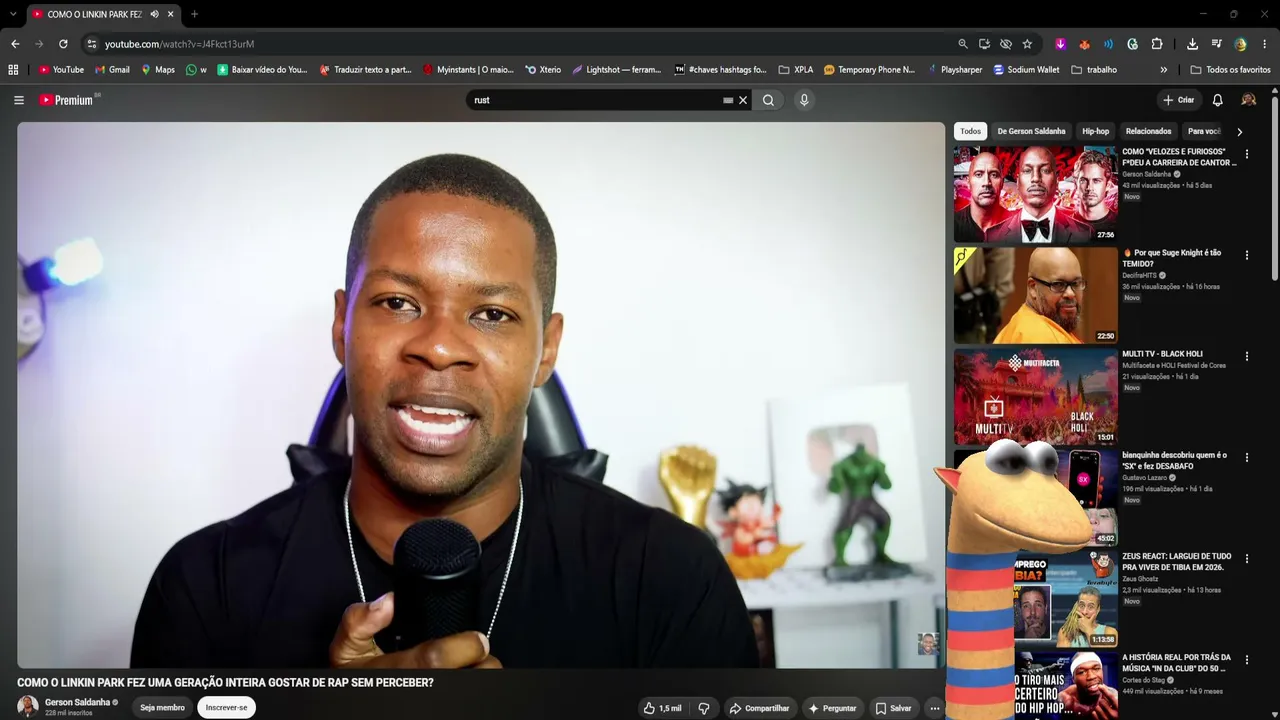The width and height of the screenshot is (1280, 720).
Task: Open the YouTube account avatar menu
Action: pos(1248,100)
